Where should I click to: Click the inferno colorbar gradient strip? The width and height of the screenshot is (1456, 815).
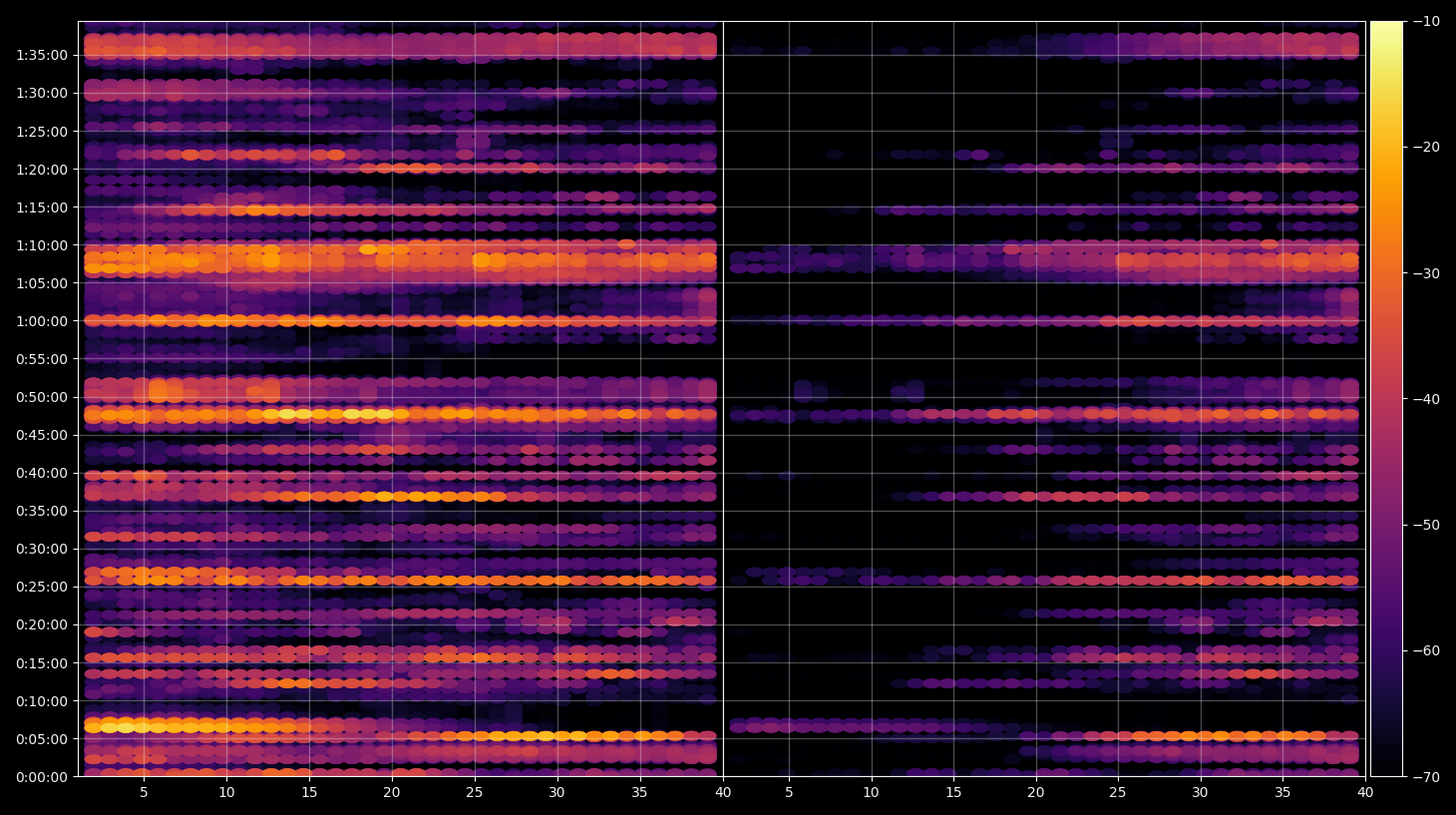pos(1386,399)
